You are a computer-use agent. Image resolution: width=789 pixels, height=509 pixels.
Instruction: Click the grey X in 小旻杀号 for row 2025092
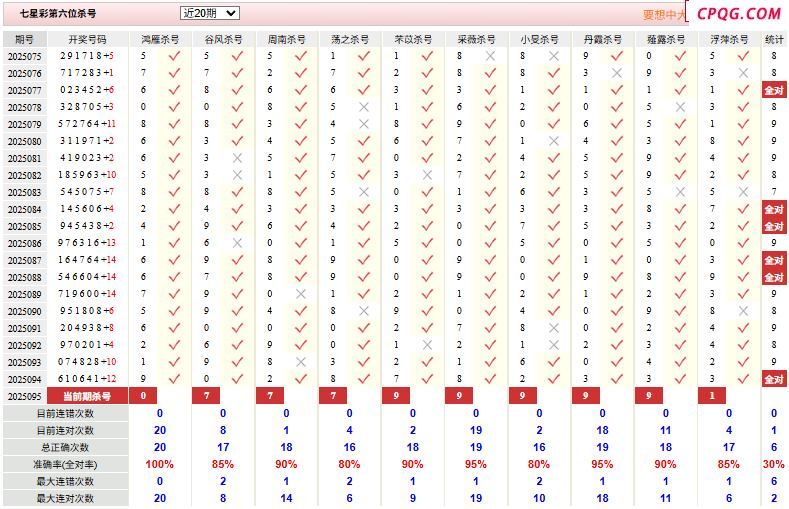click(554, 345)
